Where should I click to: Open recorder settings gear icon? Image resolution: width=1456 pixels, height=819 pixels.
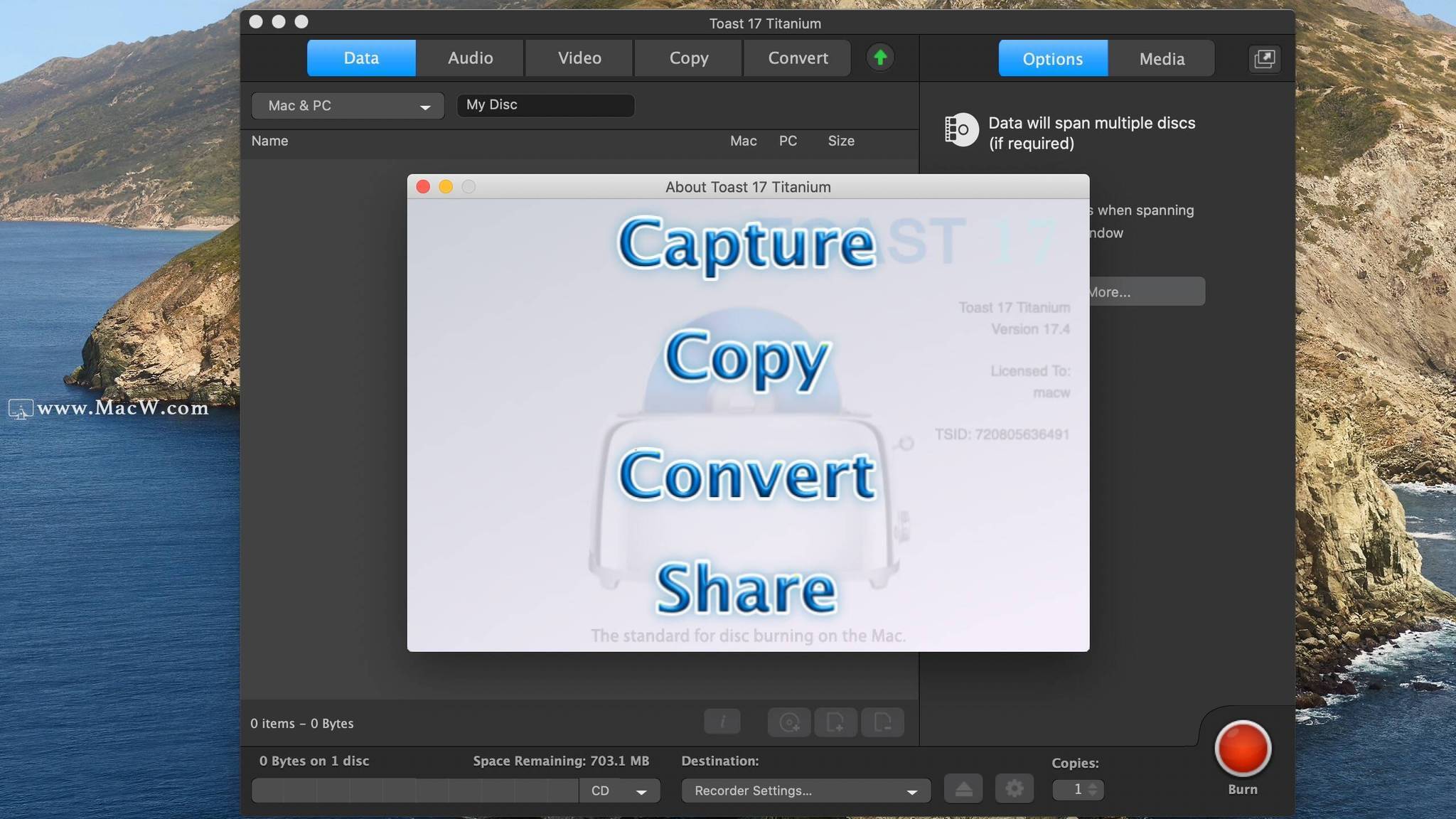[1015, 788]
